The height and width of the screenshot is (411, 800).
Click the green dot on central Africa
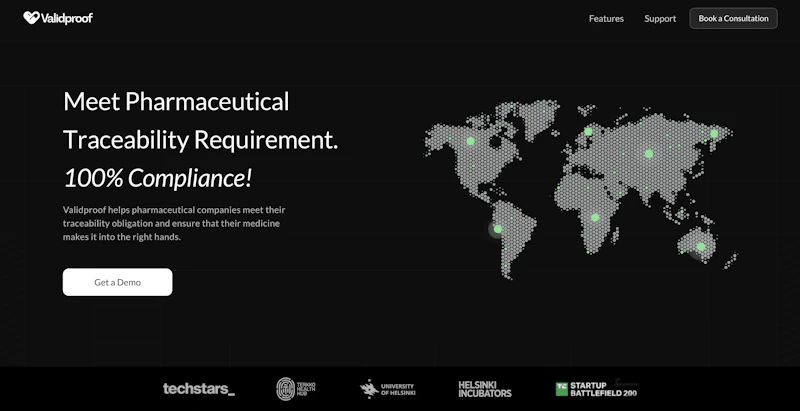point(595,217)
